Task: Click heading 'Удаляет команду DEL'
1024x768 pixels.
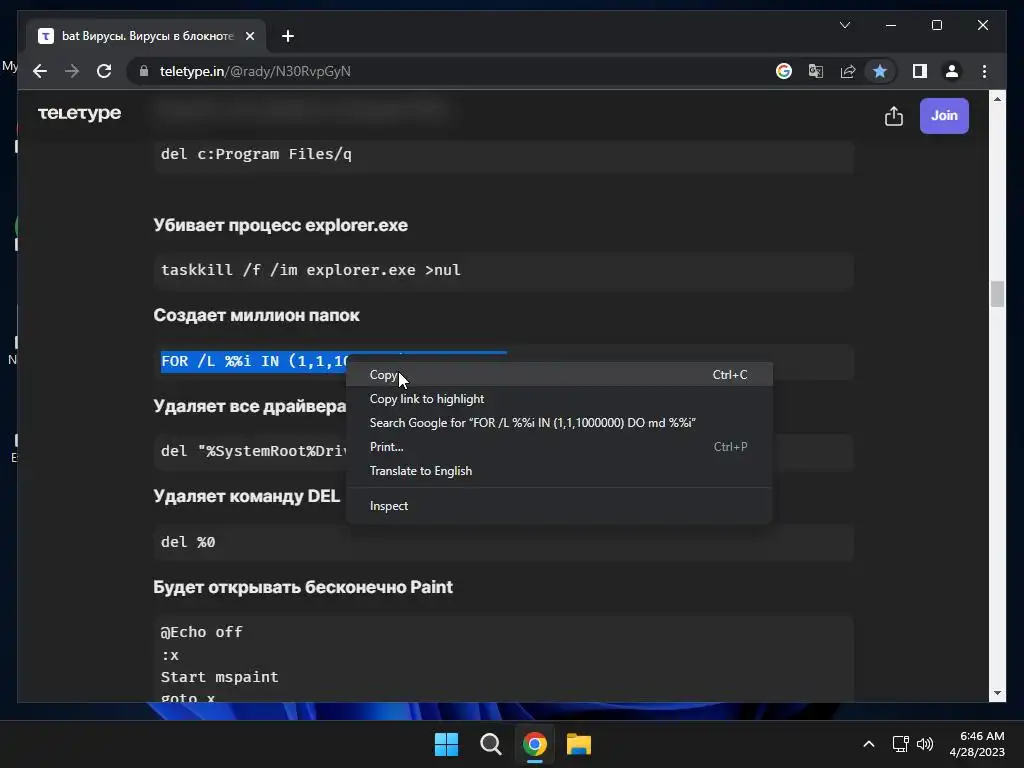Action: [x=247, y=496]
